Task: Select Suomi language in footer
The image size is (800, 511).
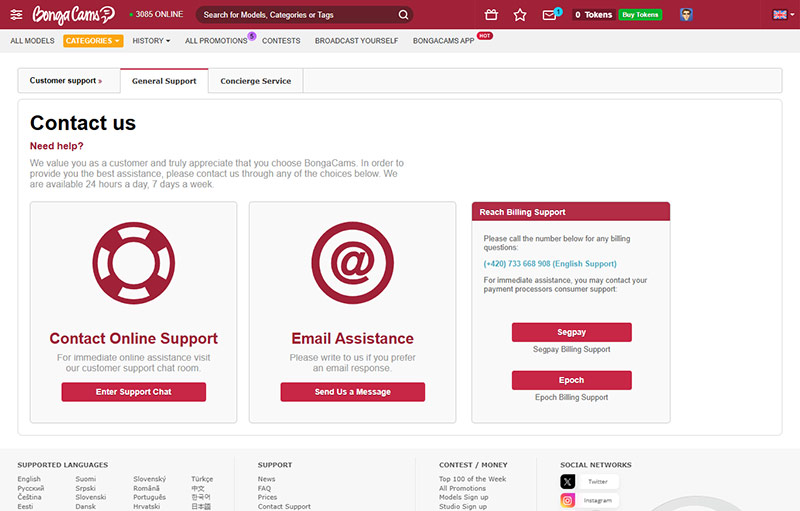Action: pos(86,479)
